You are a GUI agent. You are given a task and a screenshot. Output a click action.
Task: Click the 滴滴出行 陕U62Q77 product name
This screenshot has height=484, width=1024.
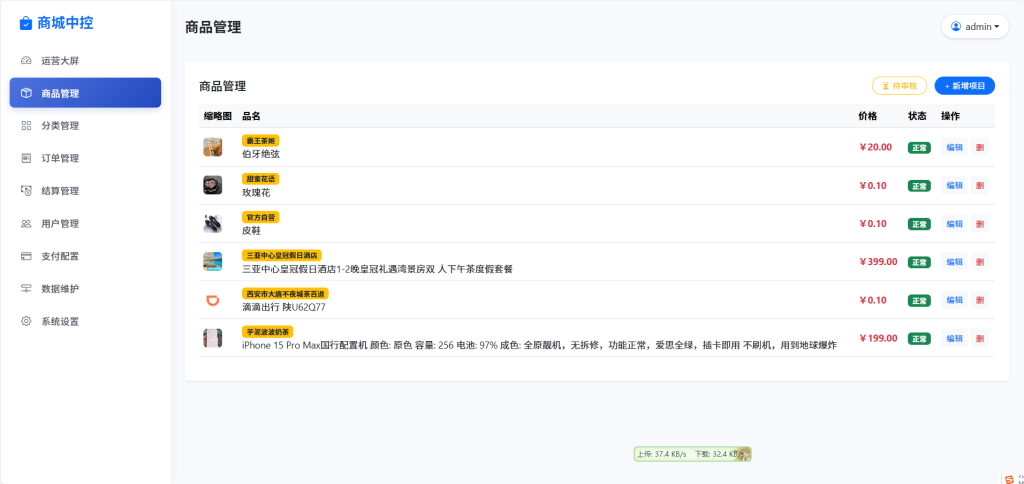coord(283,307)
